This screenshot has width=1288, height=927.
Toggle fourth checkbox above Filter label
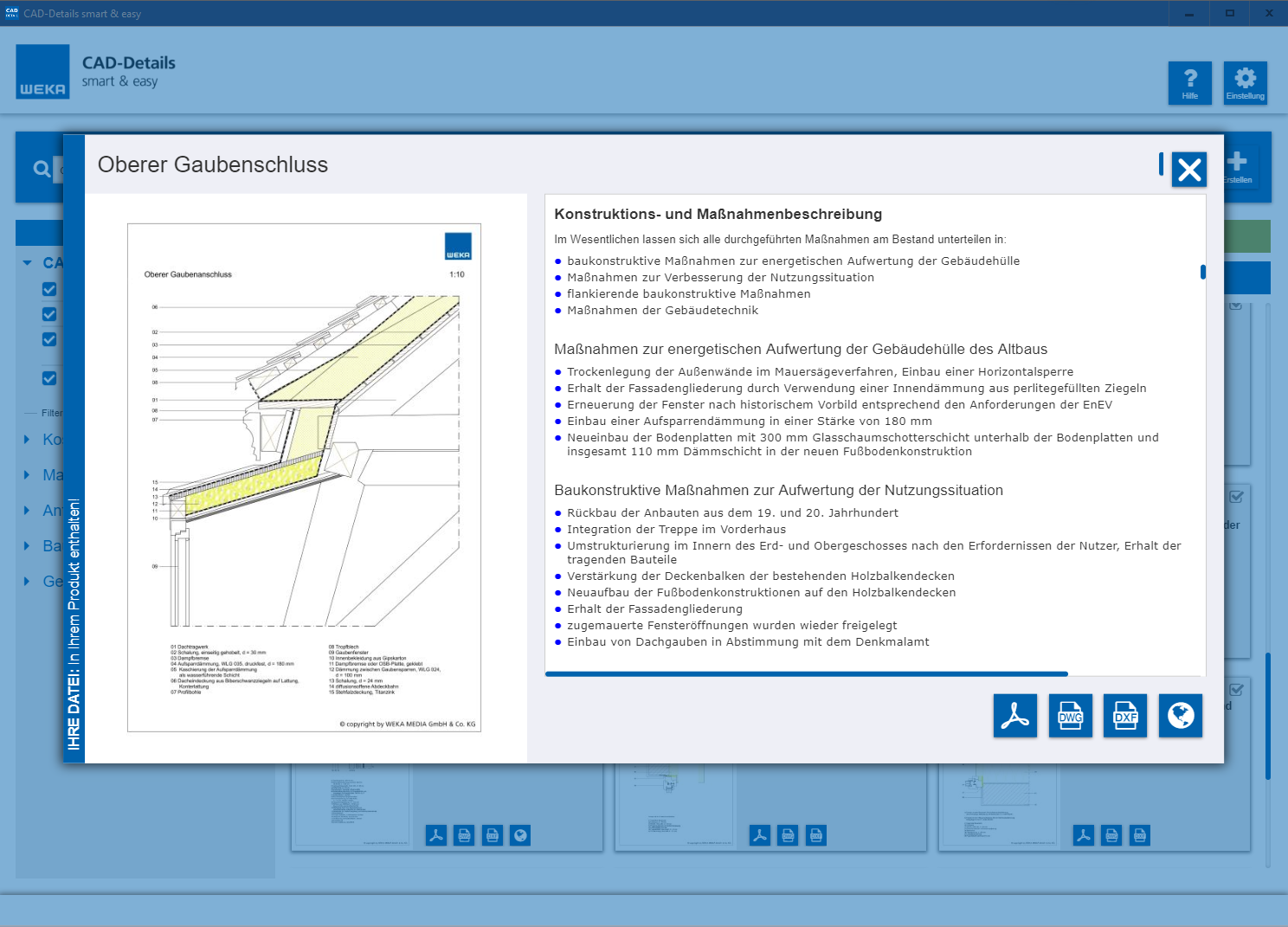49,378
